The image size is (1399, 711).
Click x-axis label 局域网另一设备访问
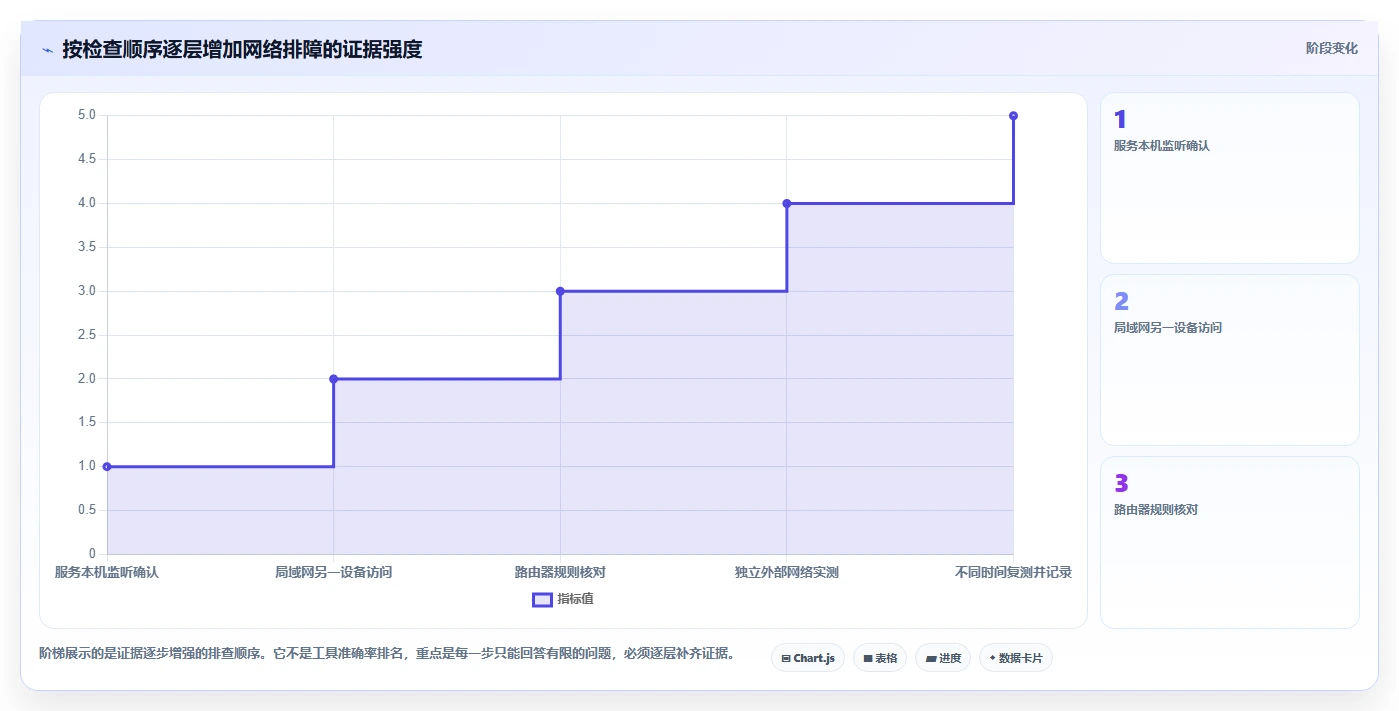pos(334,573)
